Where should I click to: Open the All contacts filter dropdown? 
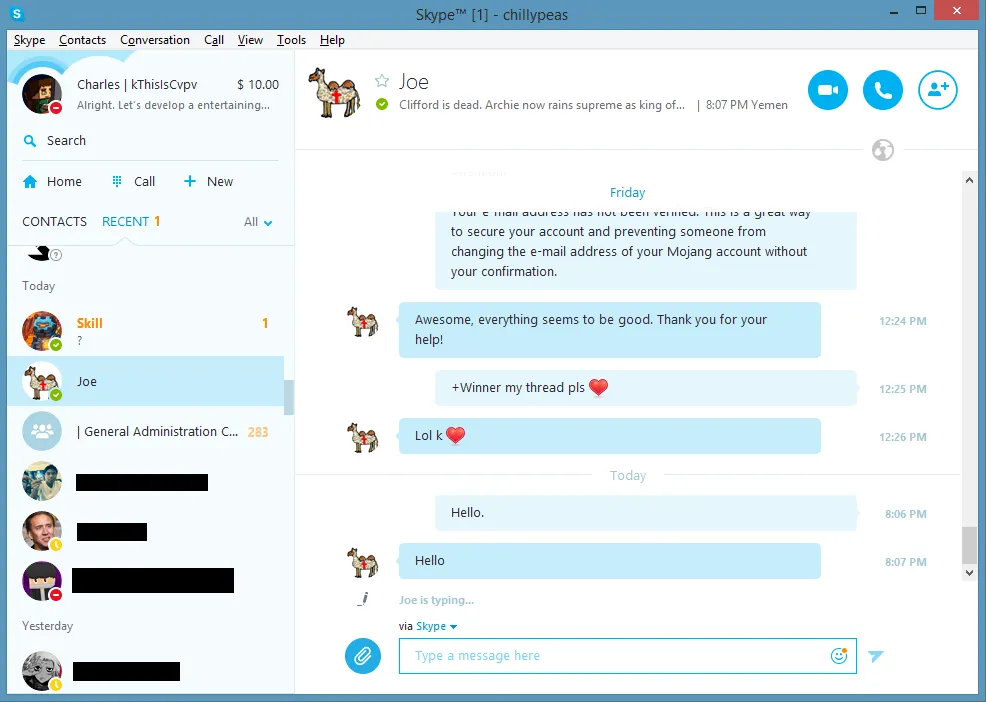coord(258,222)
